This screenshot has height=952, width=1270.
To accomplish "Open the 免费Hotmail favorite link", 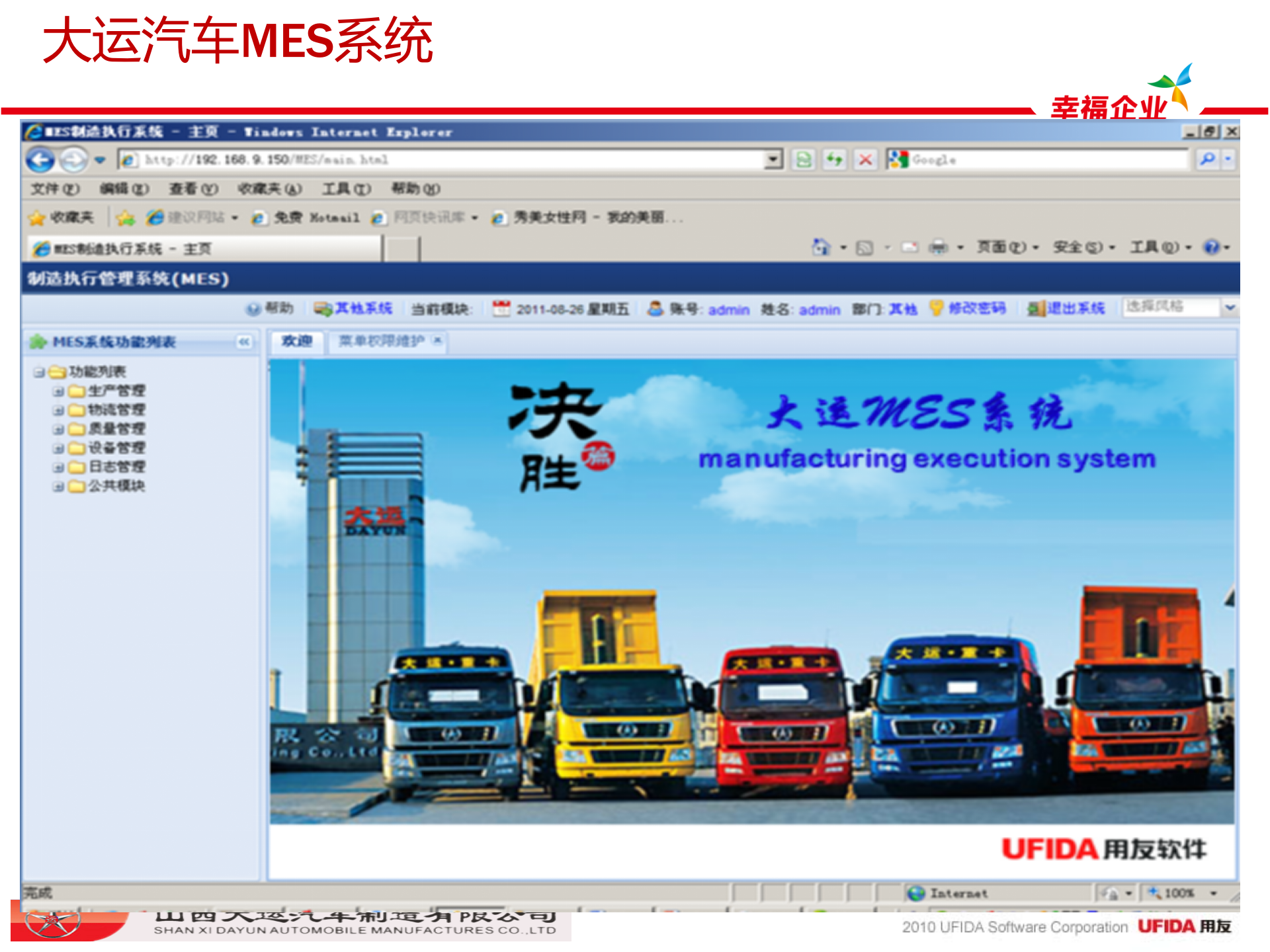I will (x=314, y=217).
